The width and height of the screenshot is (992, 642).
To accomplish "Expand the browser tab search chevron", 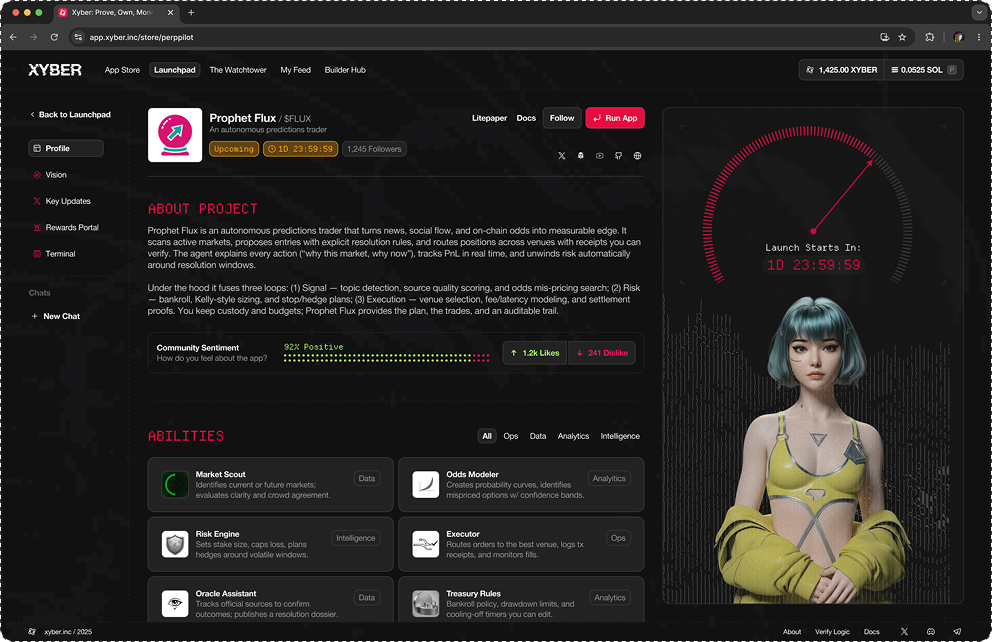I will 978,13.
